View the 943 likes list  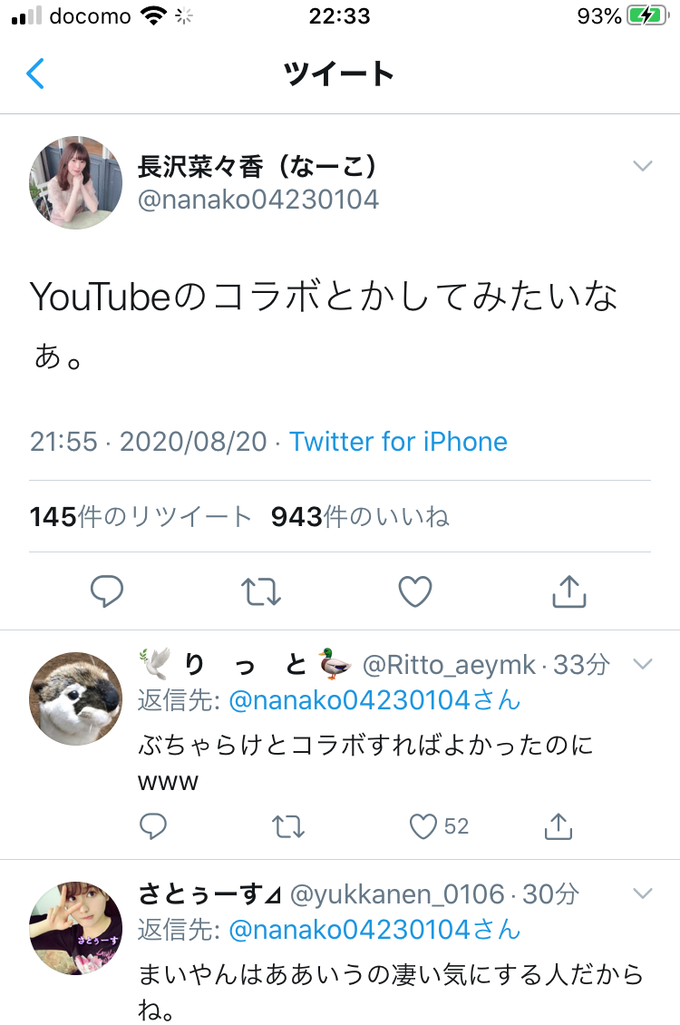(360, 517)
